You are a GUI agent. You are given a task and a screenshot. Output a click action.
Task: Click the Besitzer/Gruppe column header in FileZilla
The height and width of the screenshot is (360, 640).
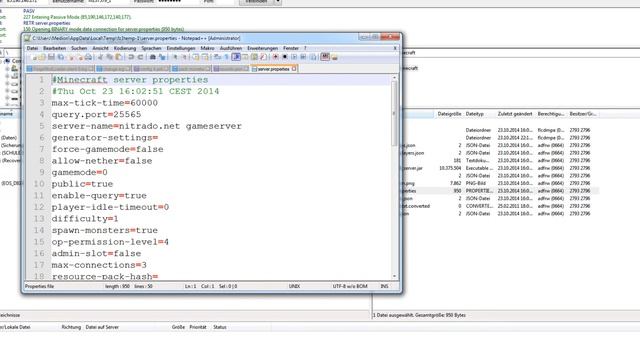(582, 114)
